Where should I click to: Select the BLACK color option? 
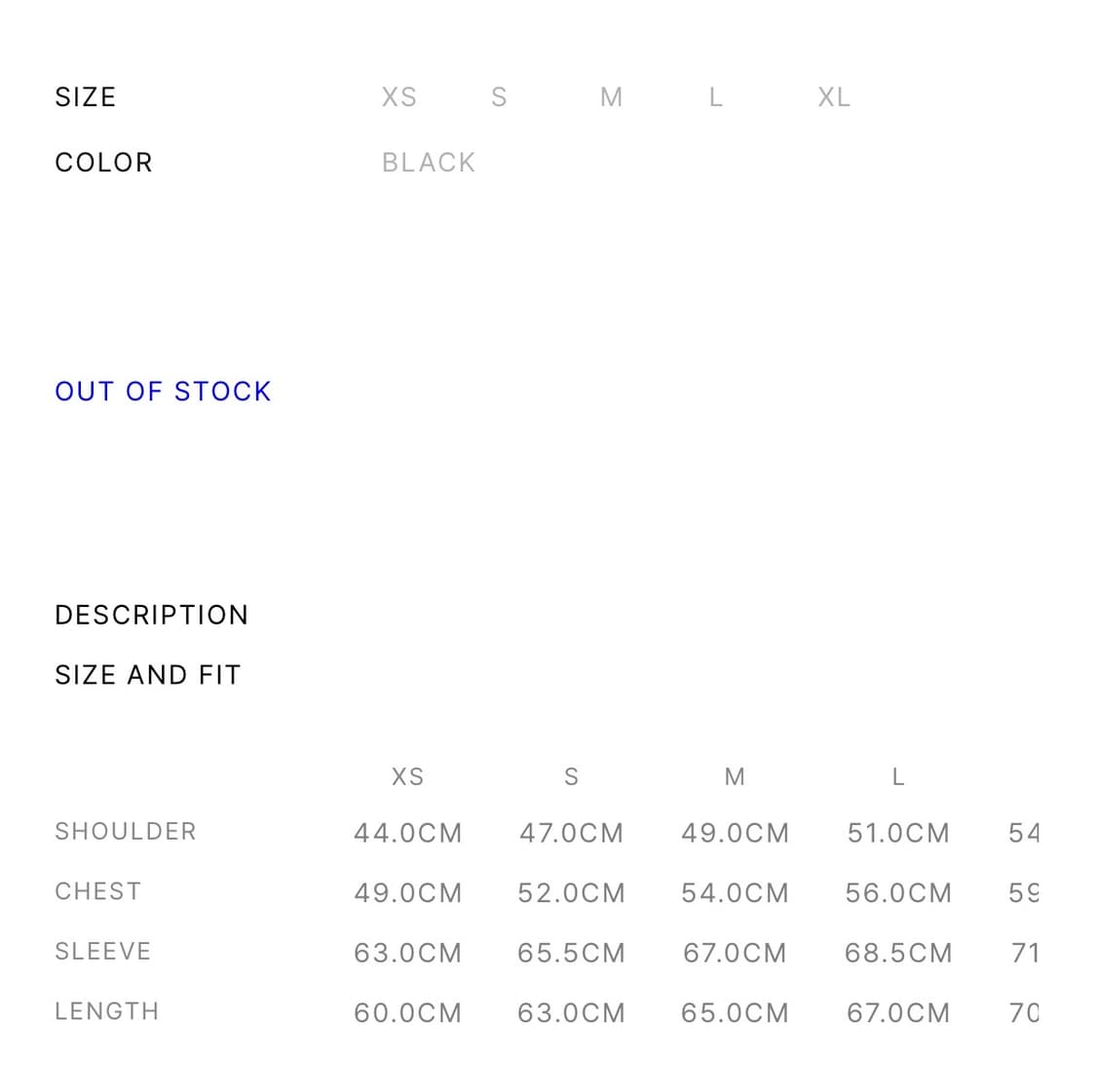click(429, 163)
